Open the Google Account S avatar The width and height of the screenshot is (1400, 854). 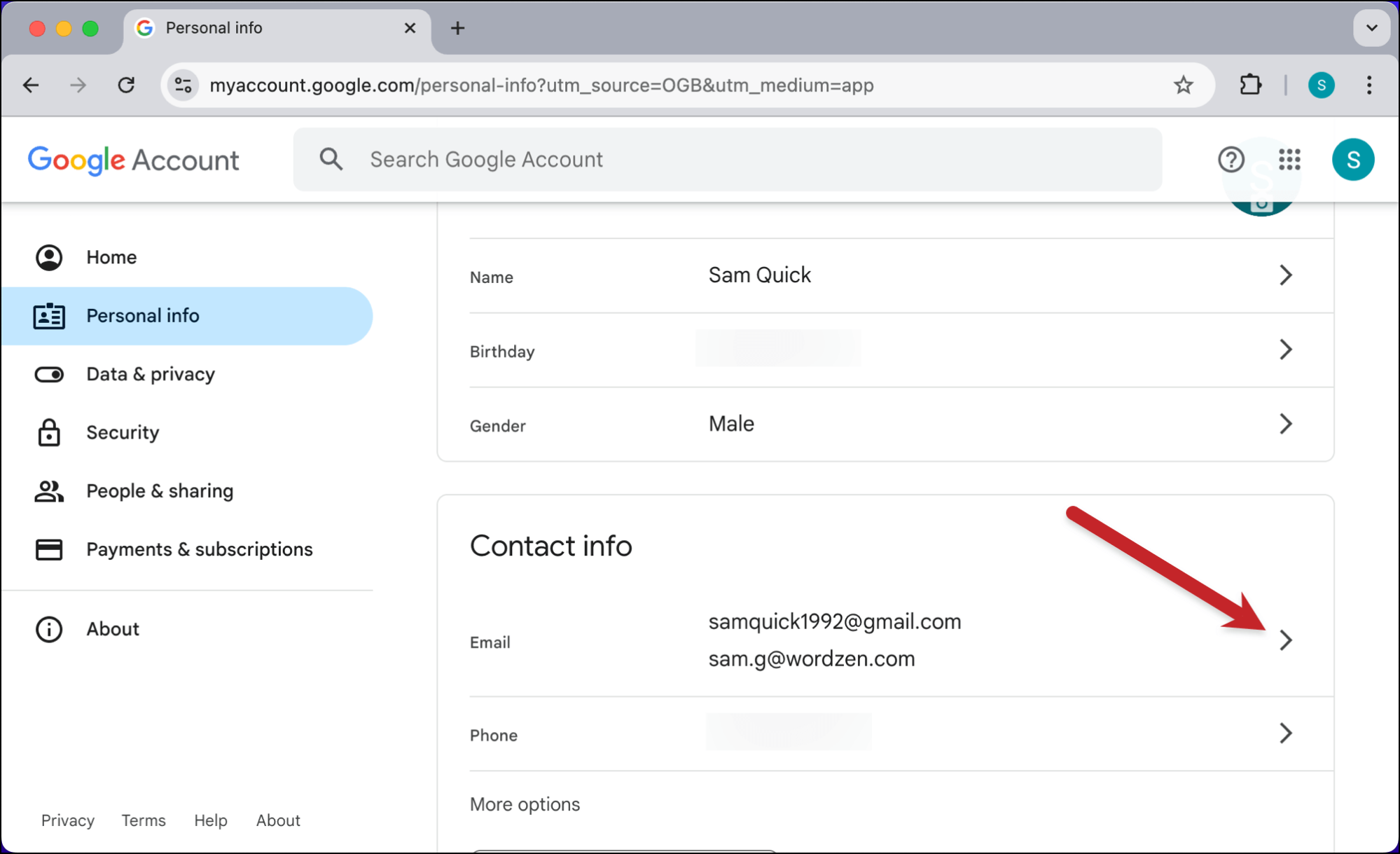1353,160
